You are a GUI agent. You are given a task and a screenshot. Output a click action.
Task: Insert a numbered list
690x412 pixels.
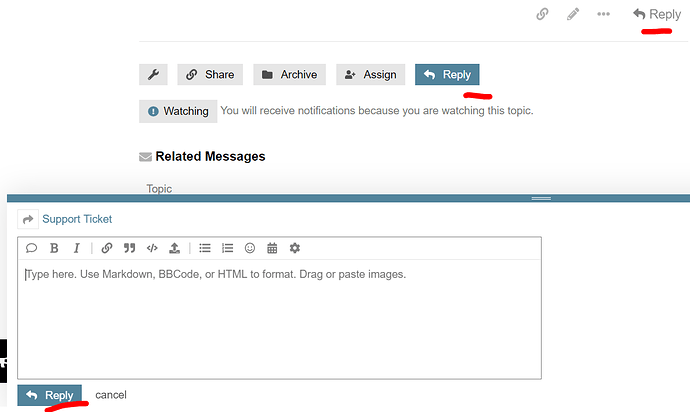pyautogui.click(x=228, y=248)
